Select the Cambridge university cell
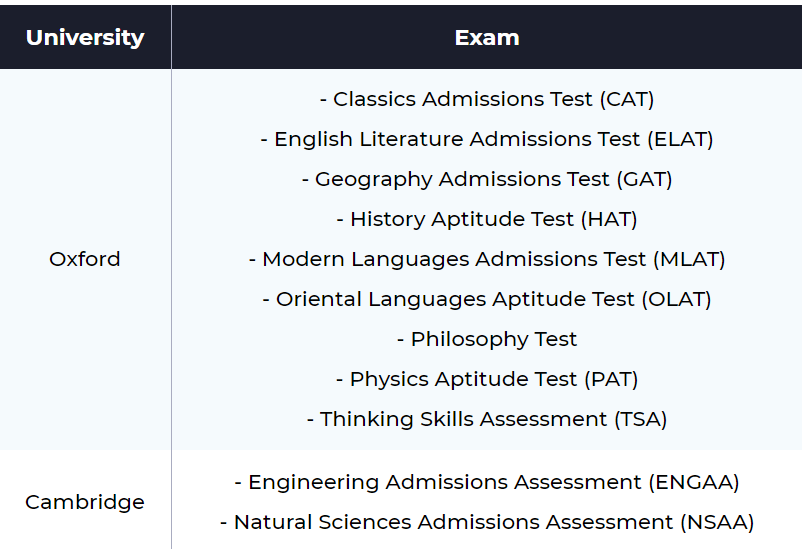Image resolution: width=802 pixels, height=549 pixels. (x=85, y=502)
